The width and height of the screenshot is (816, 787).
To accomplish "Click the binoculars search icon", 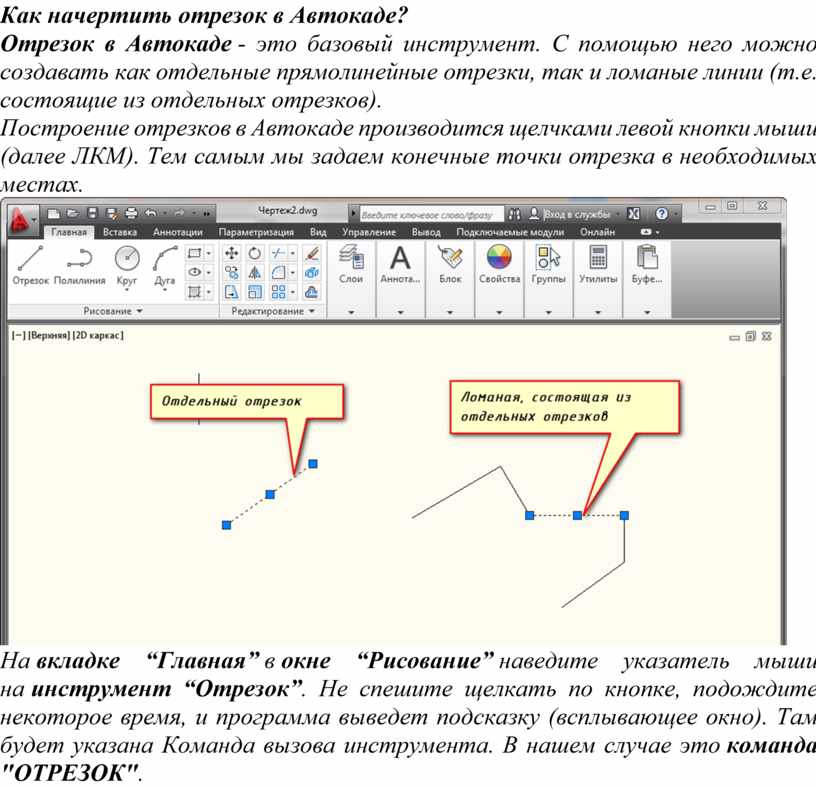I will [x=514, y=214].
